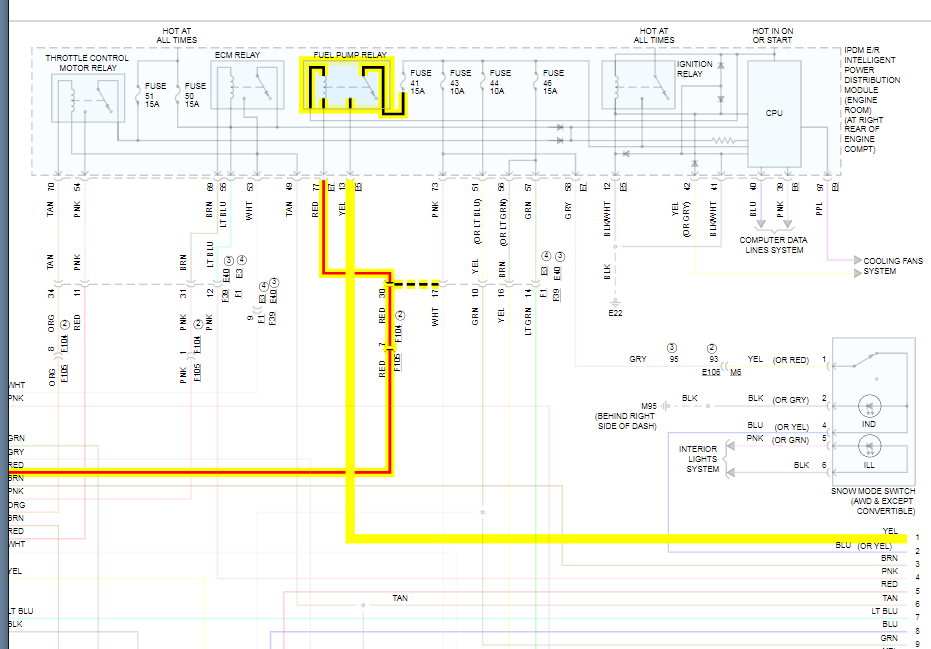Click Fuse 46 15A label

click(x=553, y=82)
